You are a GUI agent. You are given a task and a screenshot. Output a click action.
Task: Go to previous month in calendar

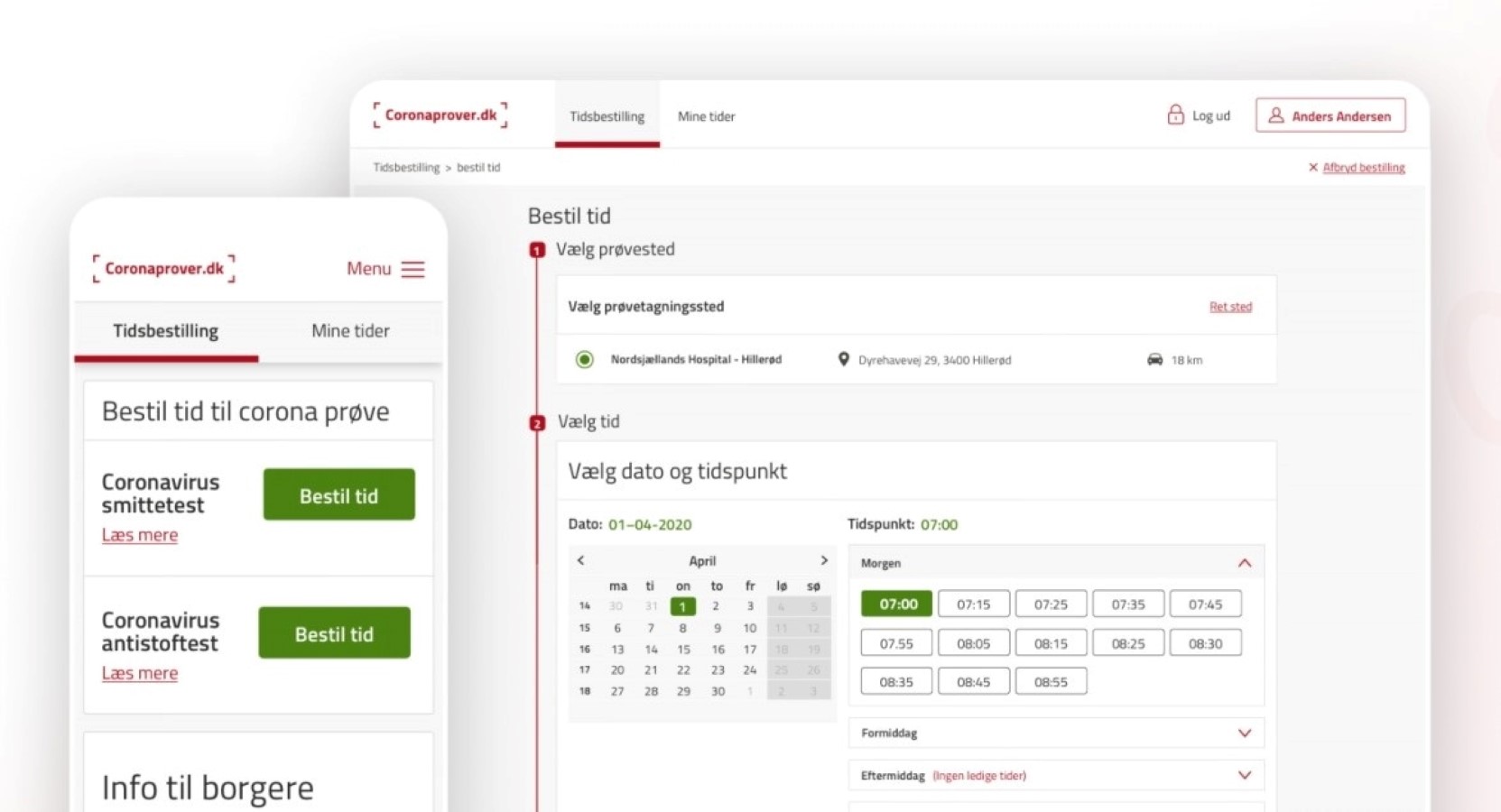[580, 560]
